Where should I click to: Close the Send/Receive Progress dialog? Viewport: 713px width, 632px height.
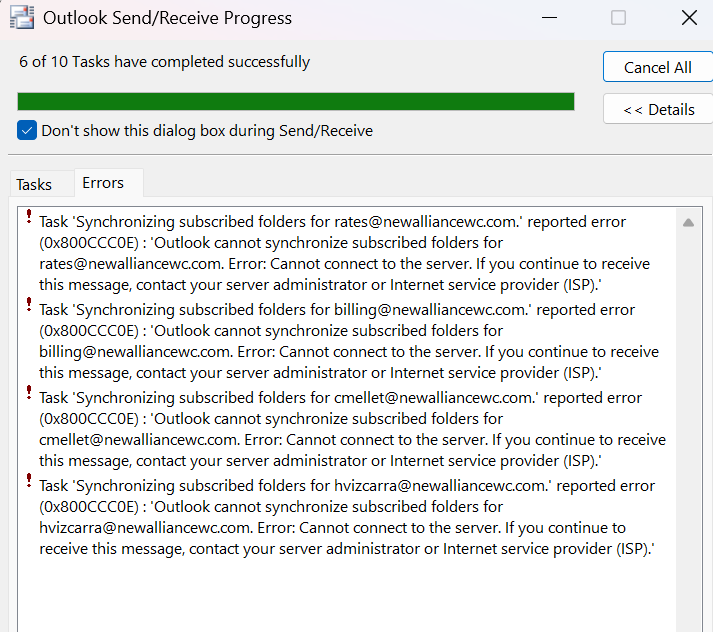point(689,18)
